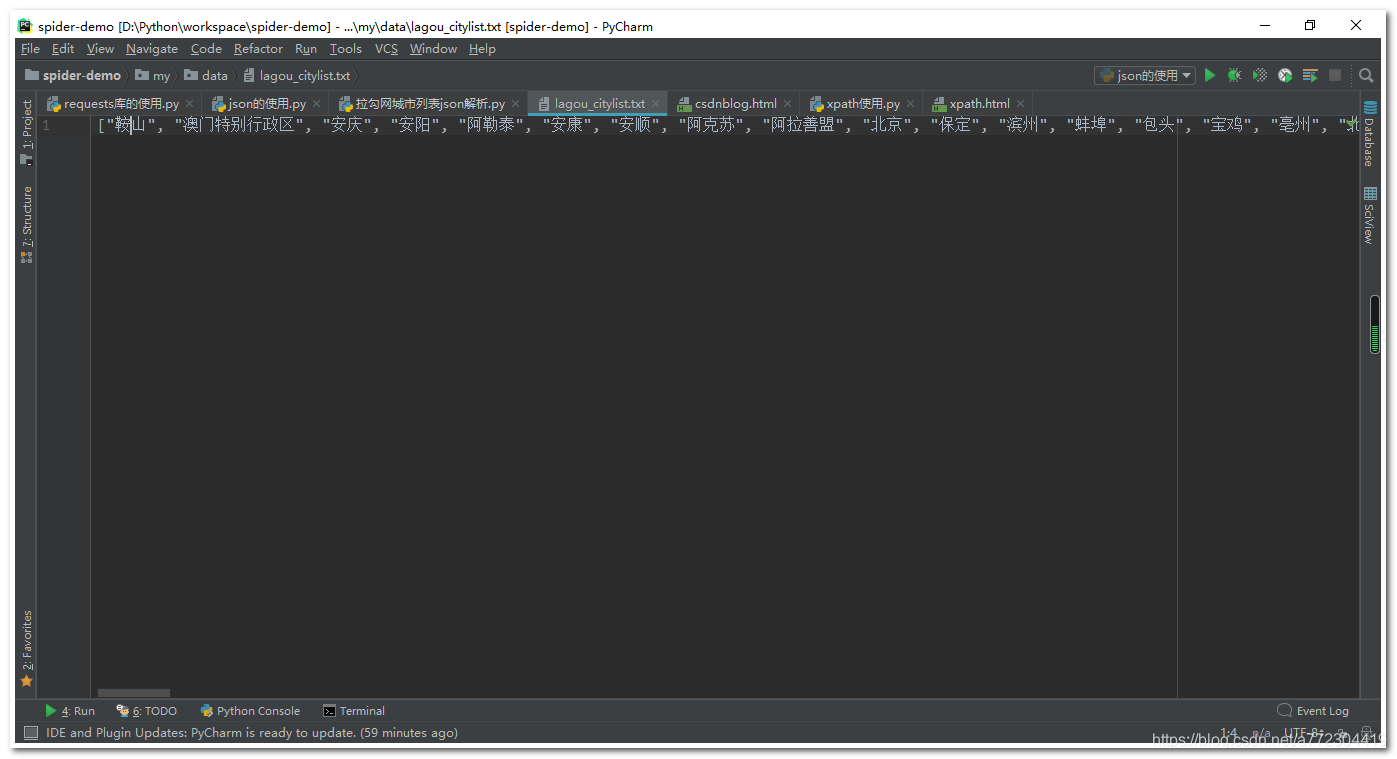
Task: Click the grayed-out Stop icon
Action: coord(1335,75)
